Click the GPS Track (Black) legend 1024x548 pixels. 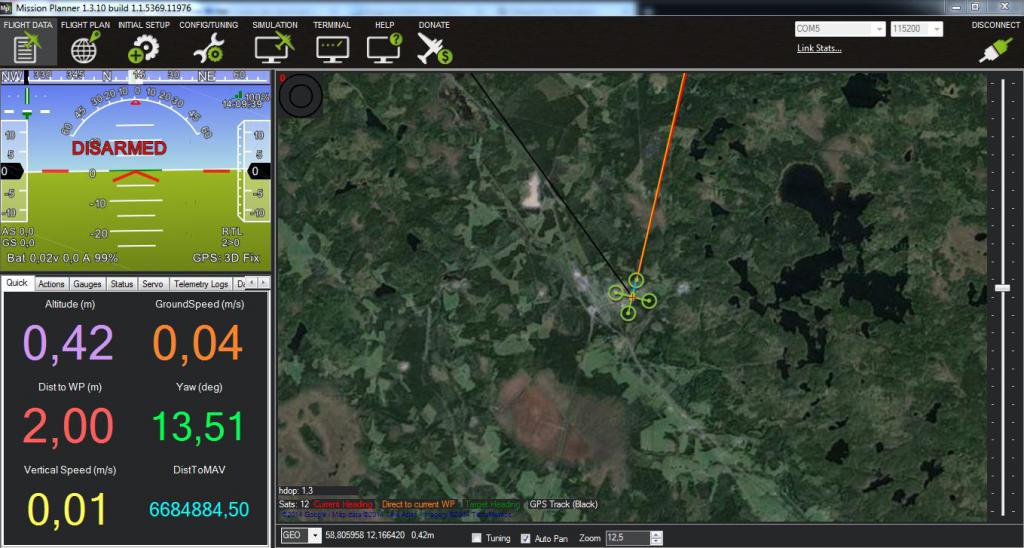(563, 504)
